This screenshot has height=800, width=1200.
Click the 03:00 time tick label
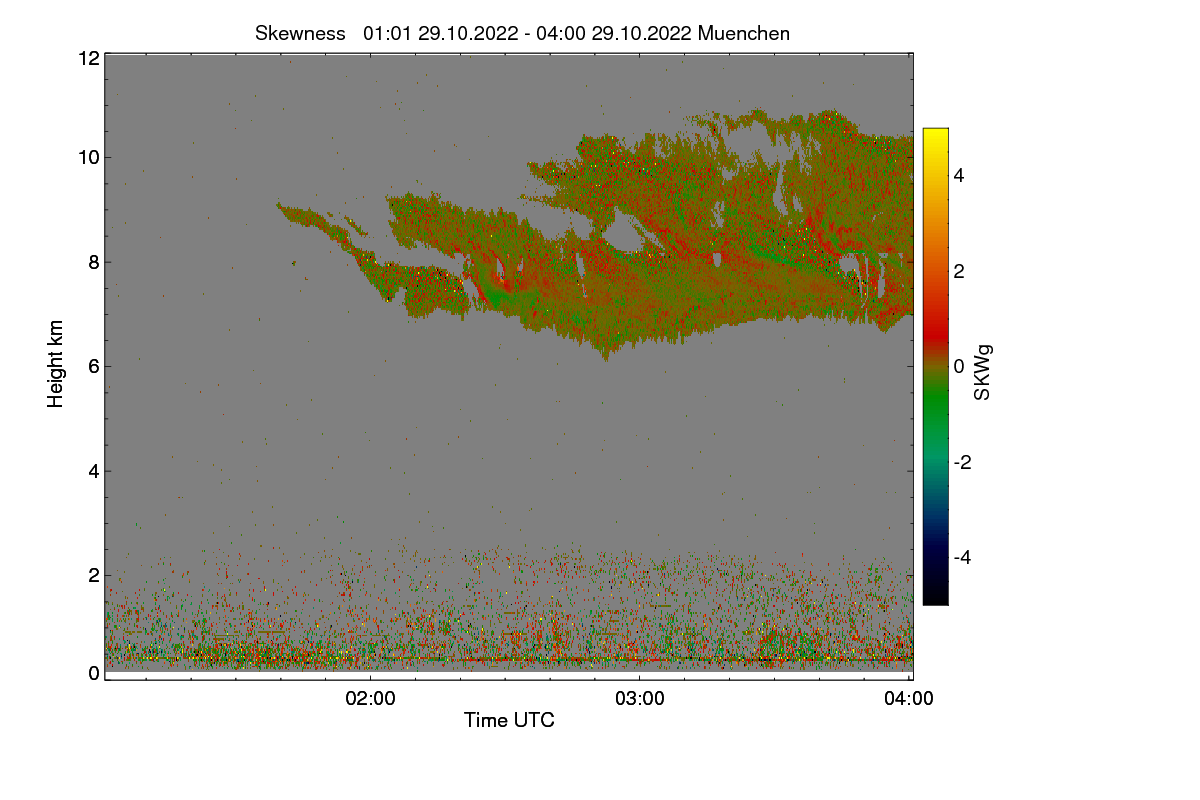(x=640, y=699)
